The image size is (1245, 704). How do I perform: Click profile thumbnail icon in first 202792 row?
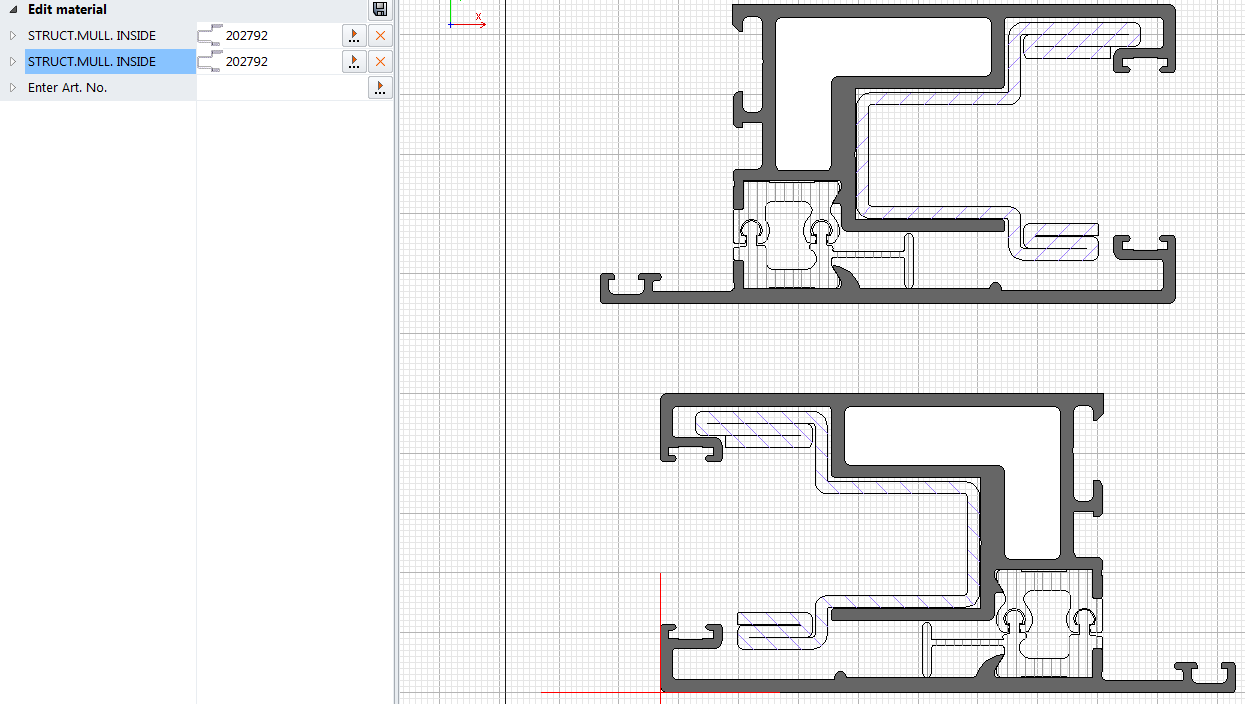pyautogui.click(x=210, y=36)
